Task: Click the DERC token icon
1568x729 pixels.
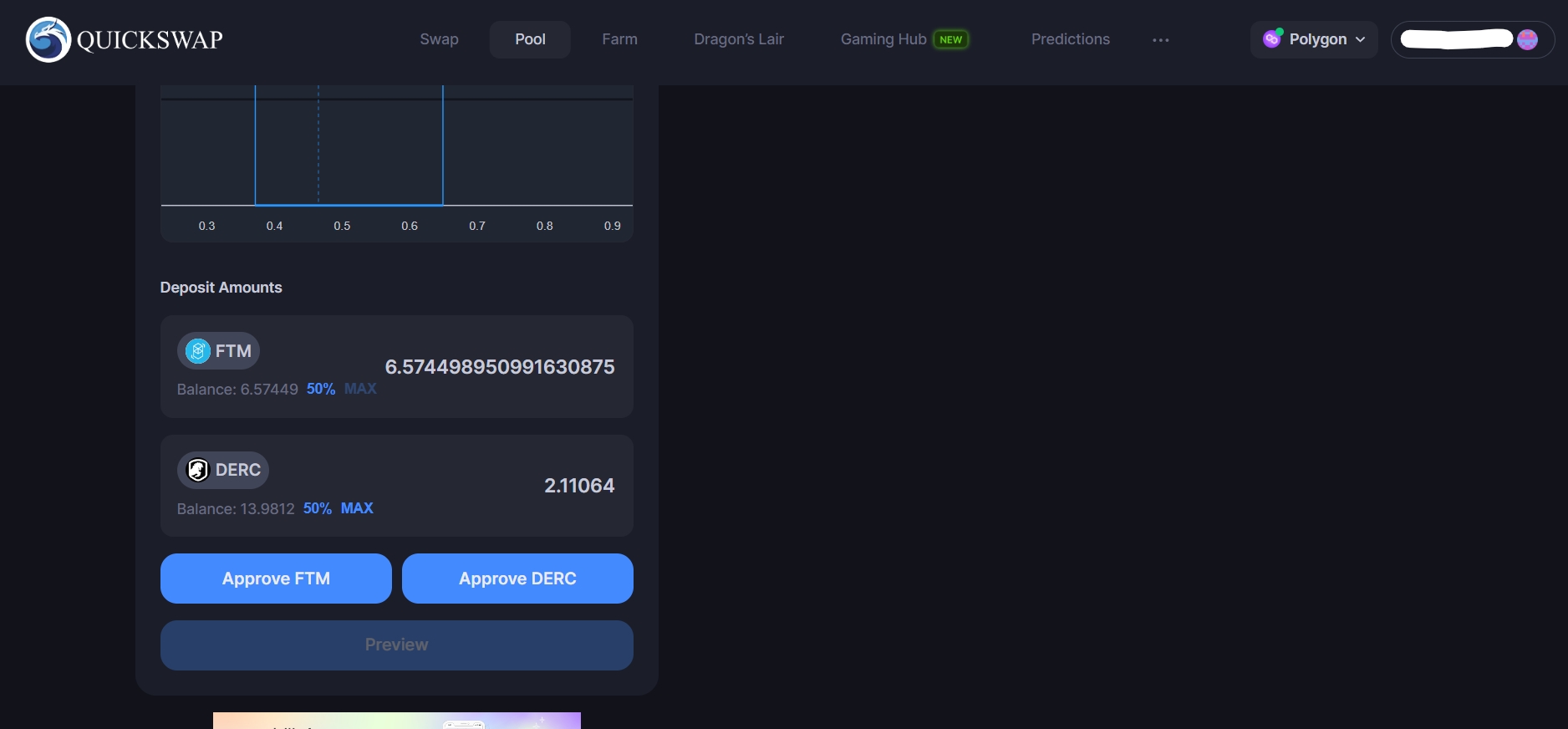Action: click(x=198, y=471)
